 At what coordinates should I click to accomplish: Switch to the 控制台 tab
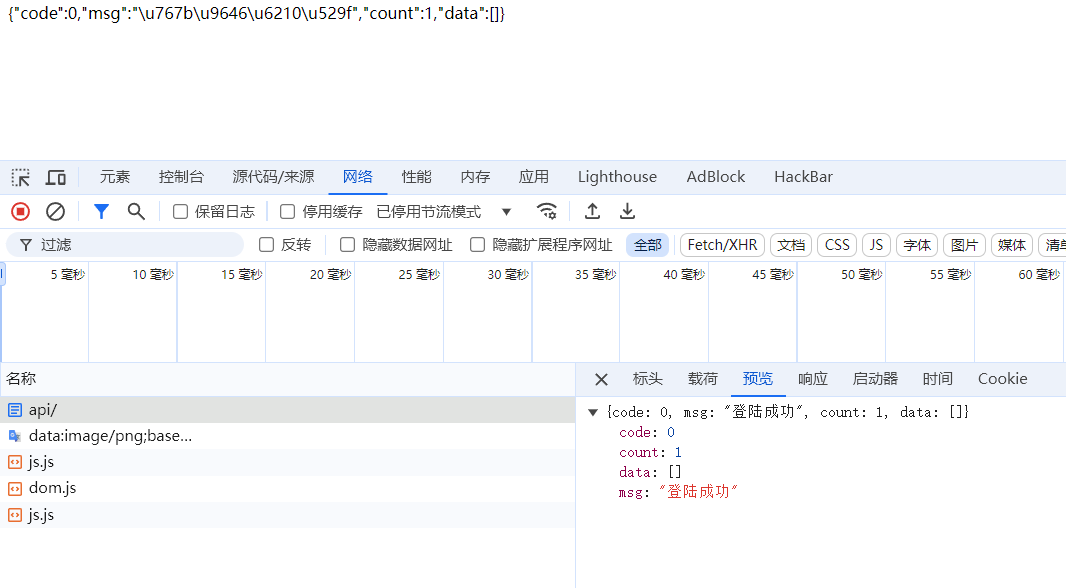[181, 177]
